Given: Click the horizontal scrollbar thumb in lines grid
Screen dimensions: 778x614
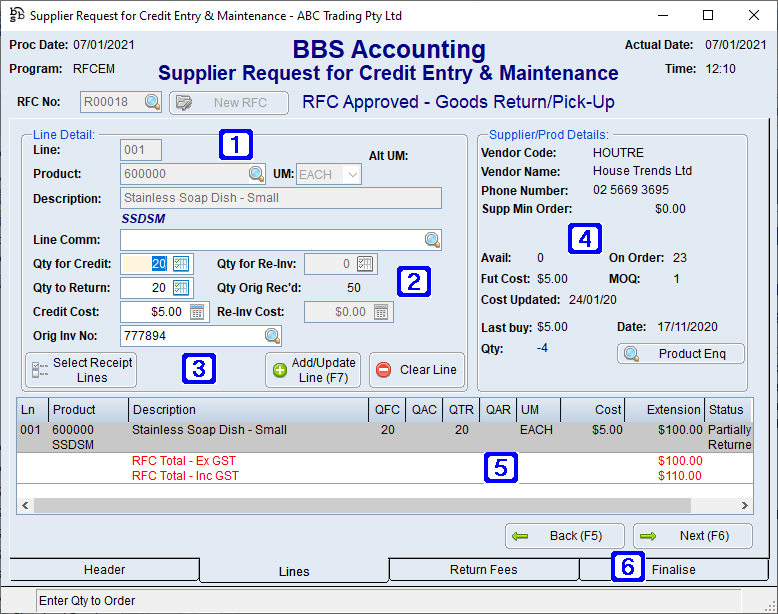Looking at the screenshot, I should 362,506.
